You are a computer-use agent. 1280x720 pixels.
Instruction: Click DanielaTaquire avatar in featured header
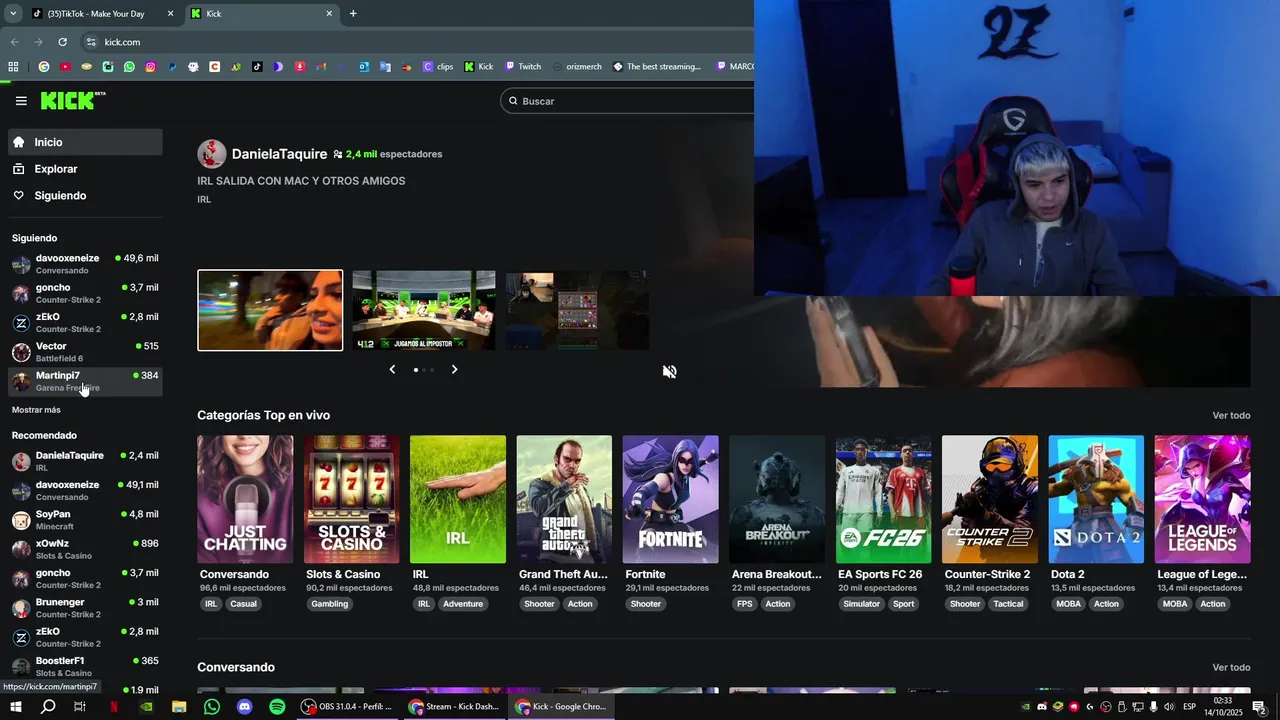tap(211, 154)
